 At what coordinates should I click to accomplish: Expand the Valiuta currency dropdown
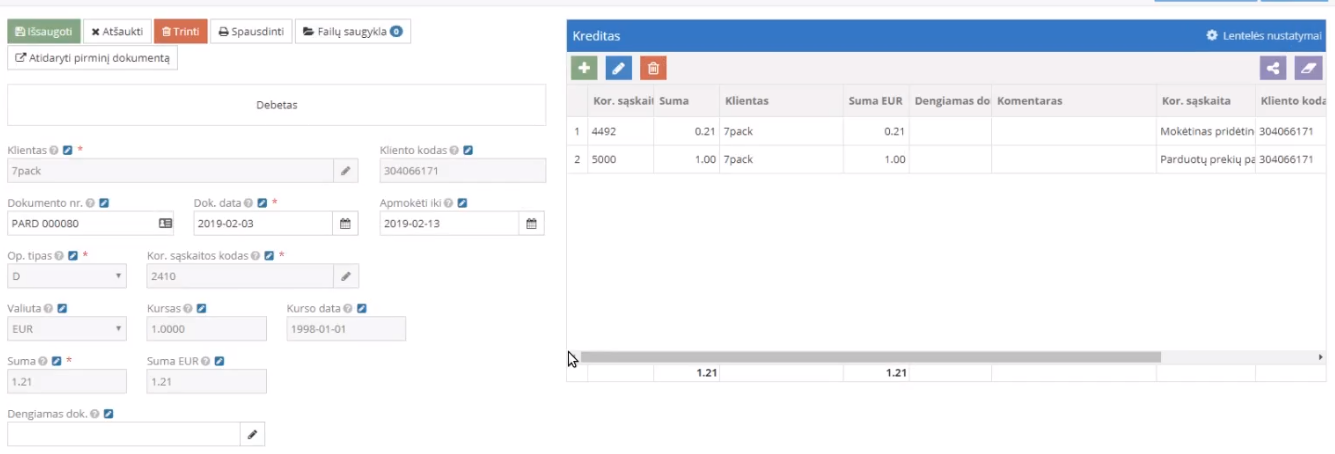[x=67, y=329]
